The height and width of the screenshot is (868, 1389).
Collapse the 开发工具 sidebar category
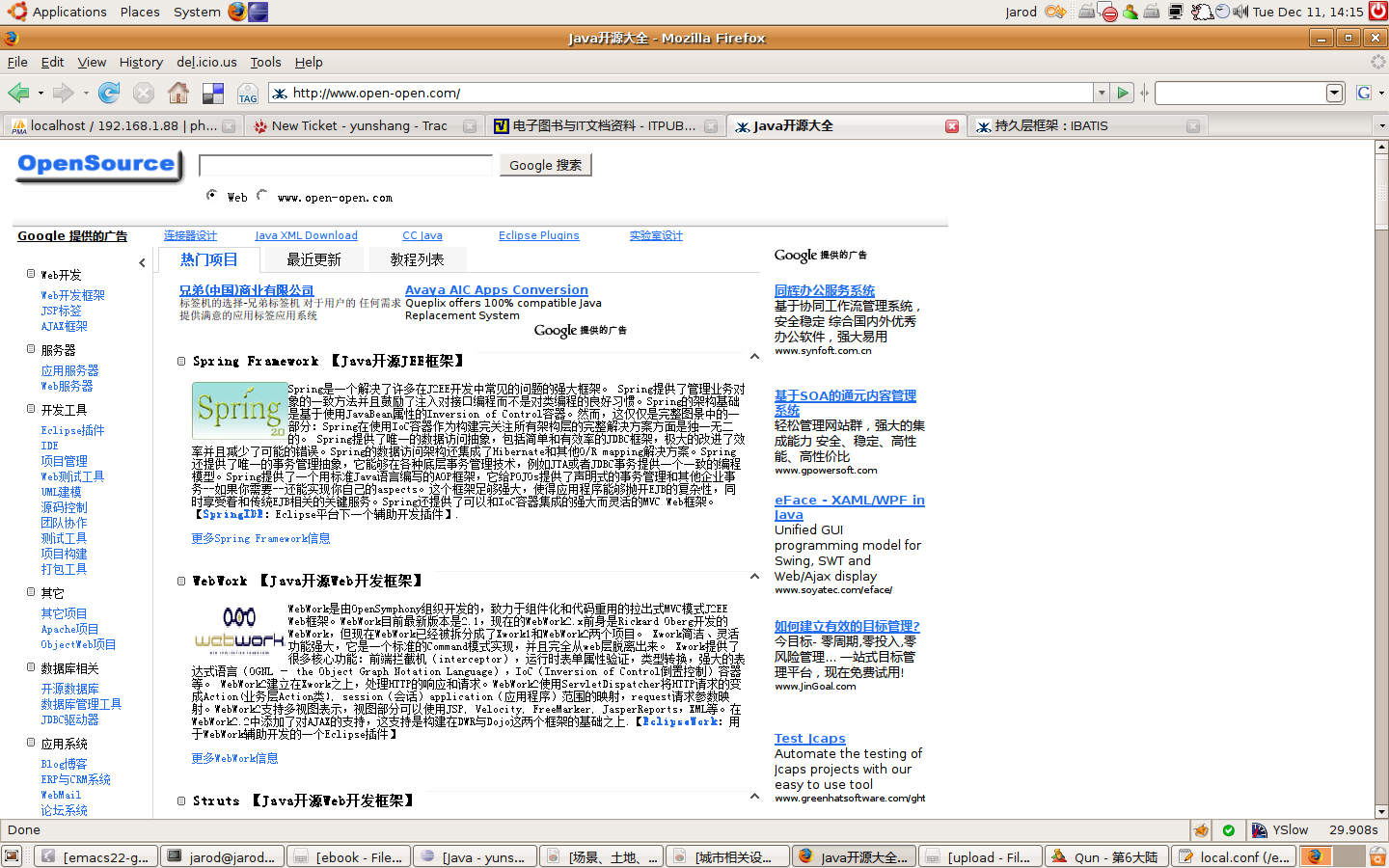click(31, 409)
